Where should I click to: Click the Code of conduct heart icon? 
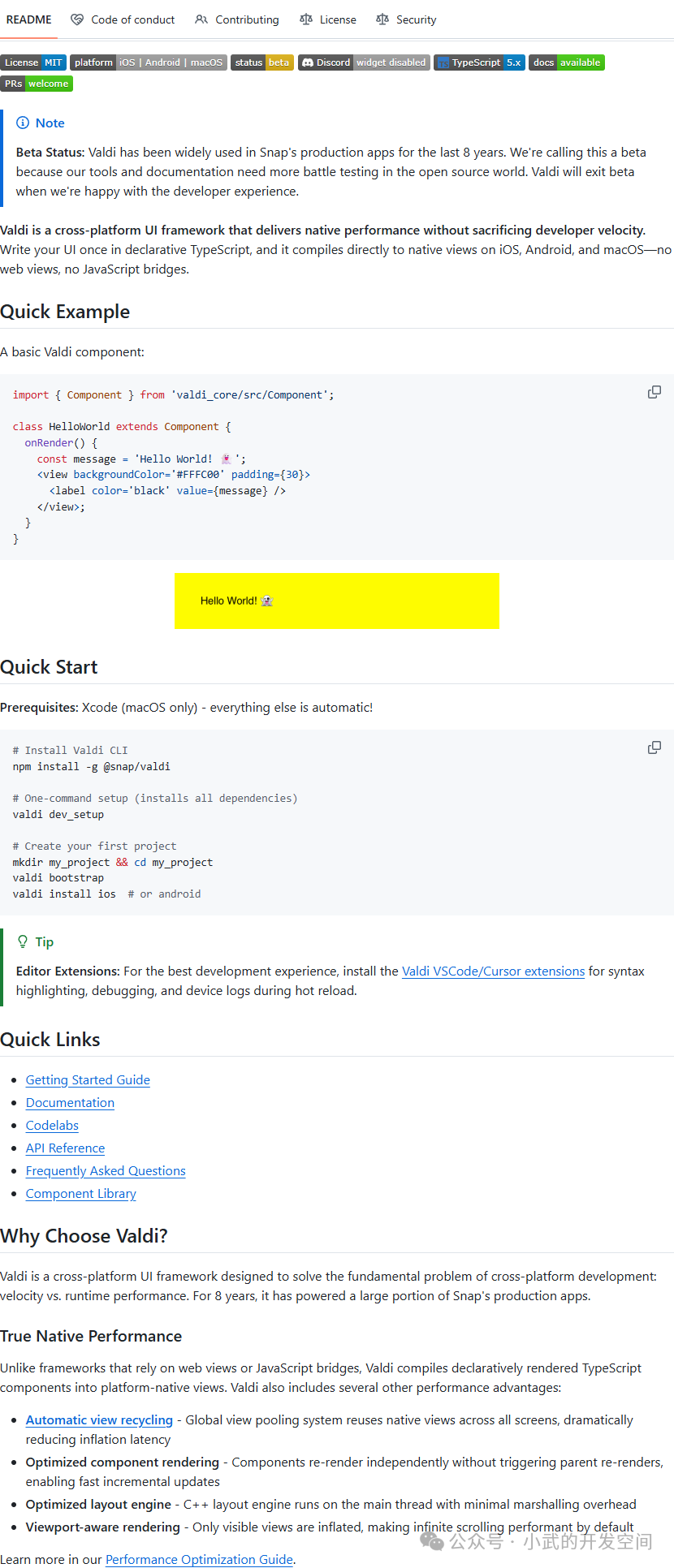[x=77, y=19]
